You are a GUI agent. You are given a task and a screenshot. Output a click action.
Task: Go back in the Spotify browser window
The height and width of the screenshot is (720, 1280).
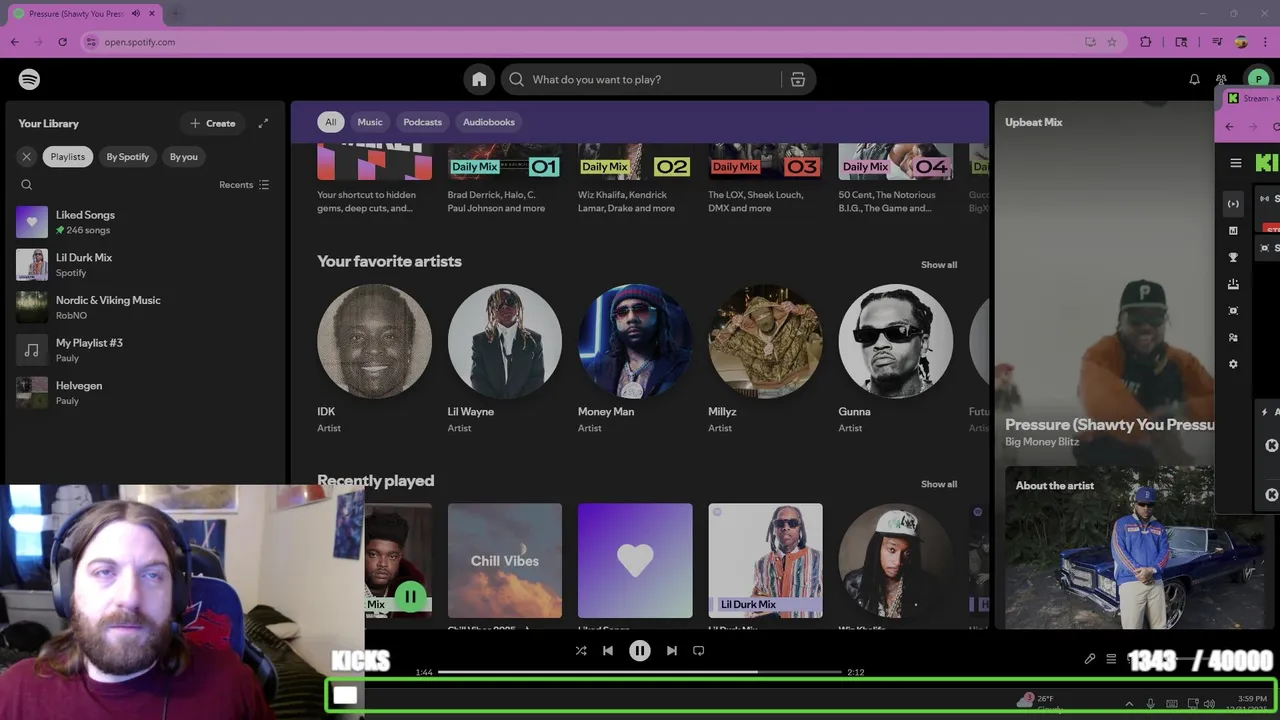(14, 42)
